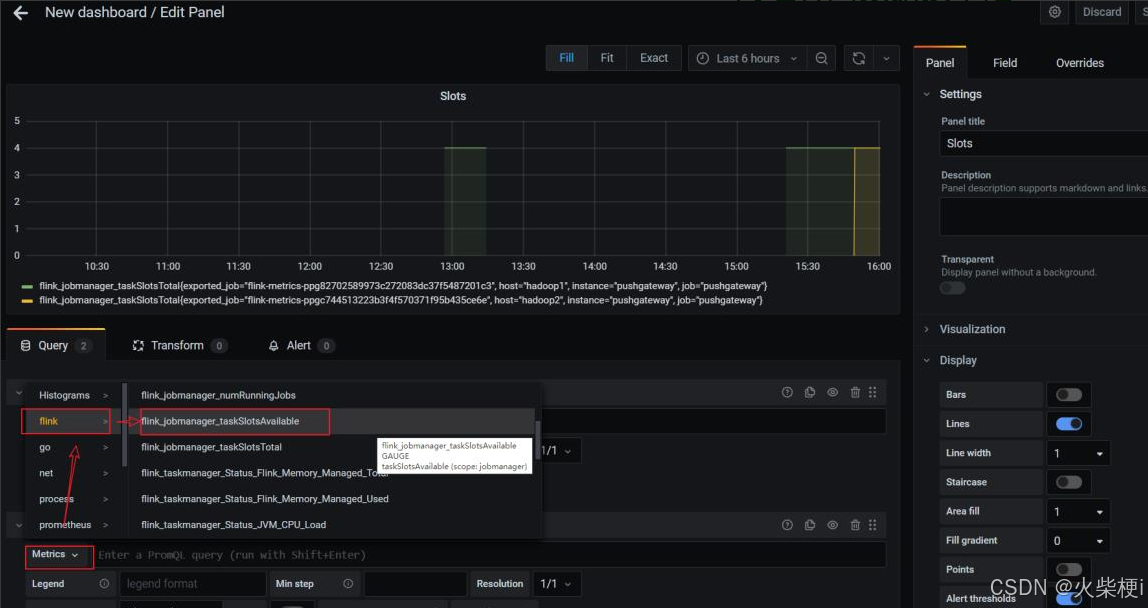Enable the Transparent background switch
Image resolution: width=1148 pixels, height=608 pixels.
coord(953,288)
